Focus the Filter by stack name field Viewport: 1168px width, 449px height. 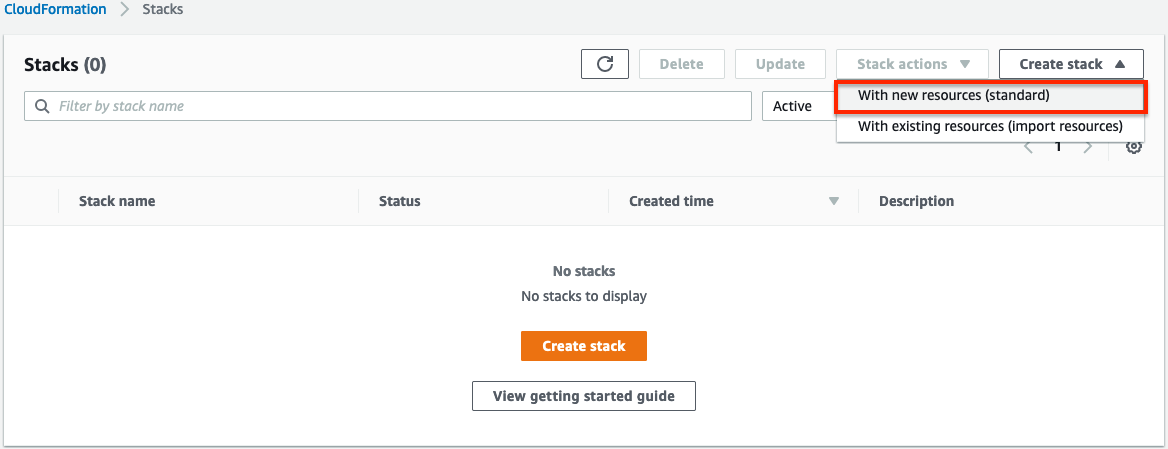400,106
